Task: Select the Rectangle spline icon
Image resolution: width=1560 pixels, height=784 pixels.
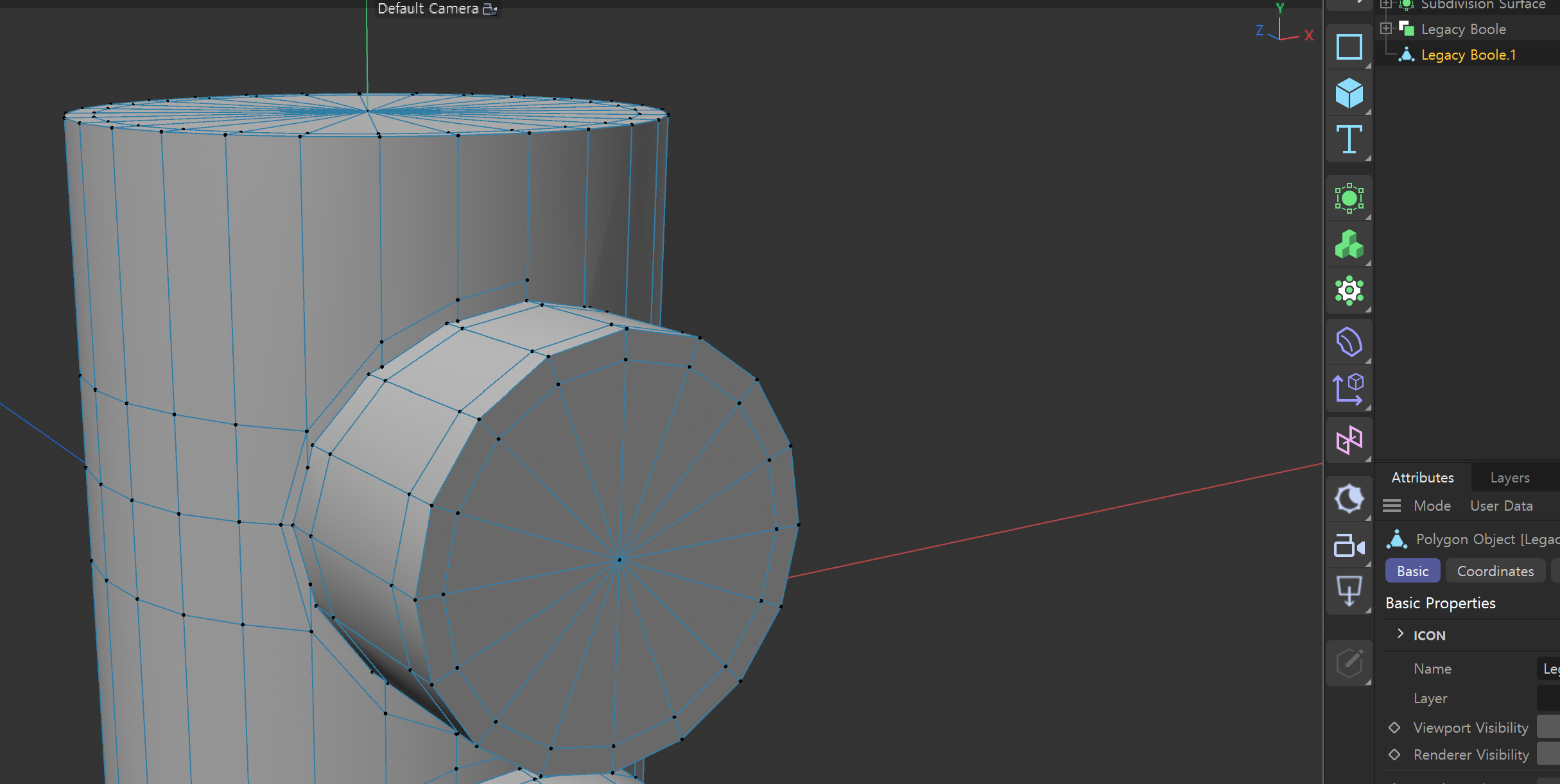Action: point(1349,47)
